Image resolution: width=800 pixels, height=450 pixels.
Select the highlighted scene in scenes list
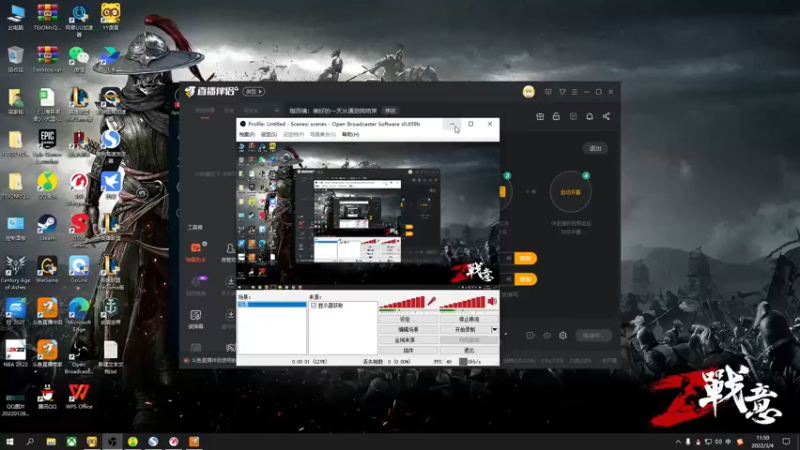(272, 305)
